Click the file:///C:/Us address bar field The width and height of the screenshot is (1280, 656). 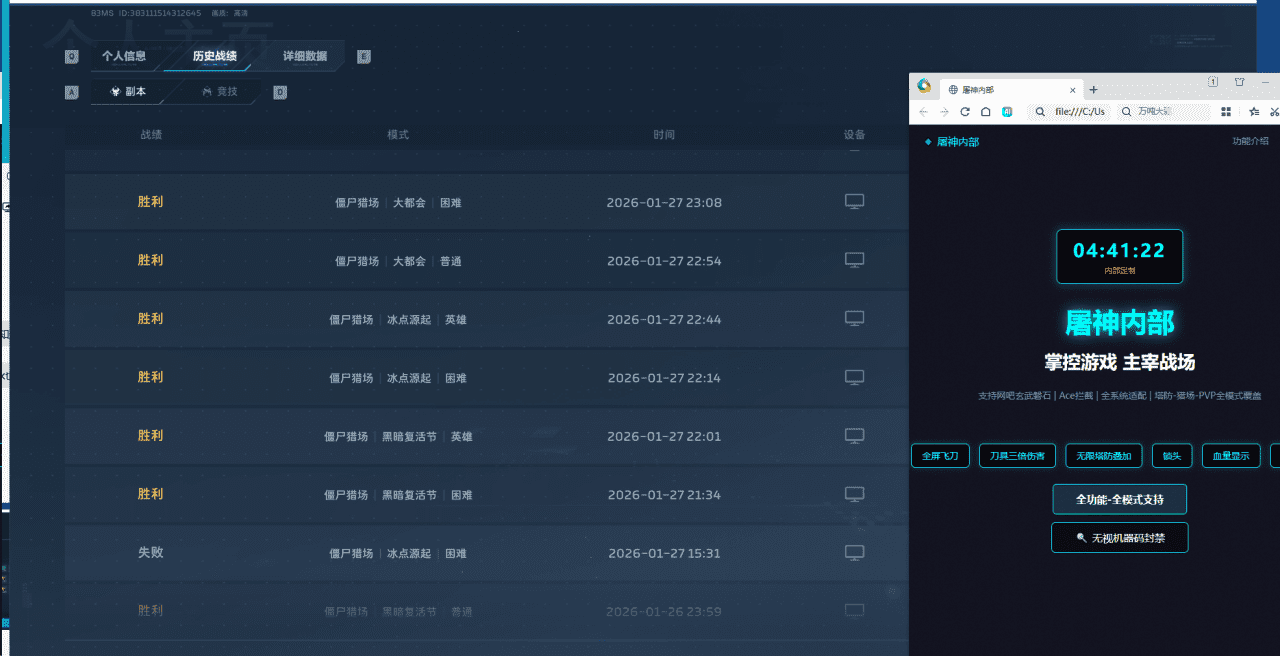[x=1080, y=111]
